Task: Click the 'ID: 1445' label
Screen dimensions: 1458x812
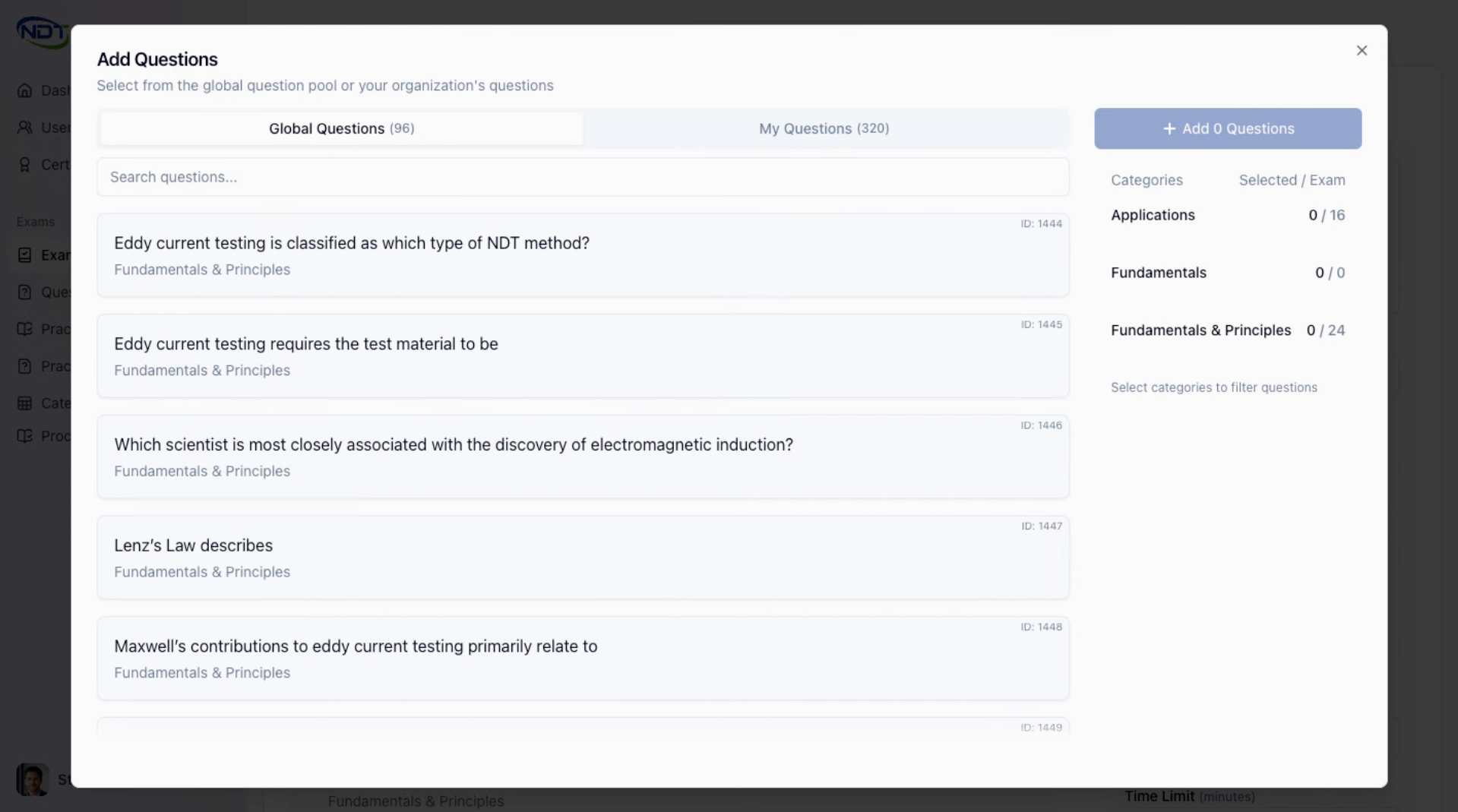Action: 1041,324
